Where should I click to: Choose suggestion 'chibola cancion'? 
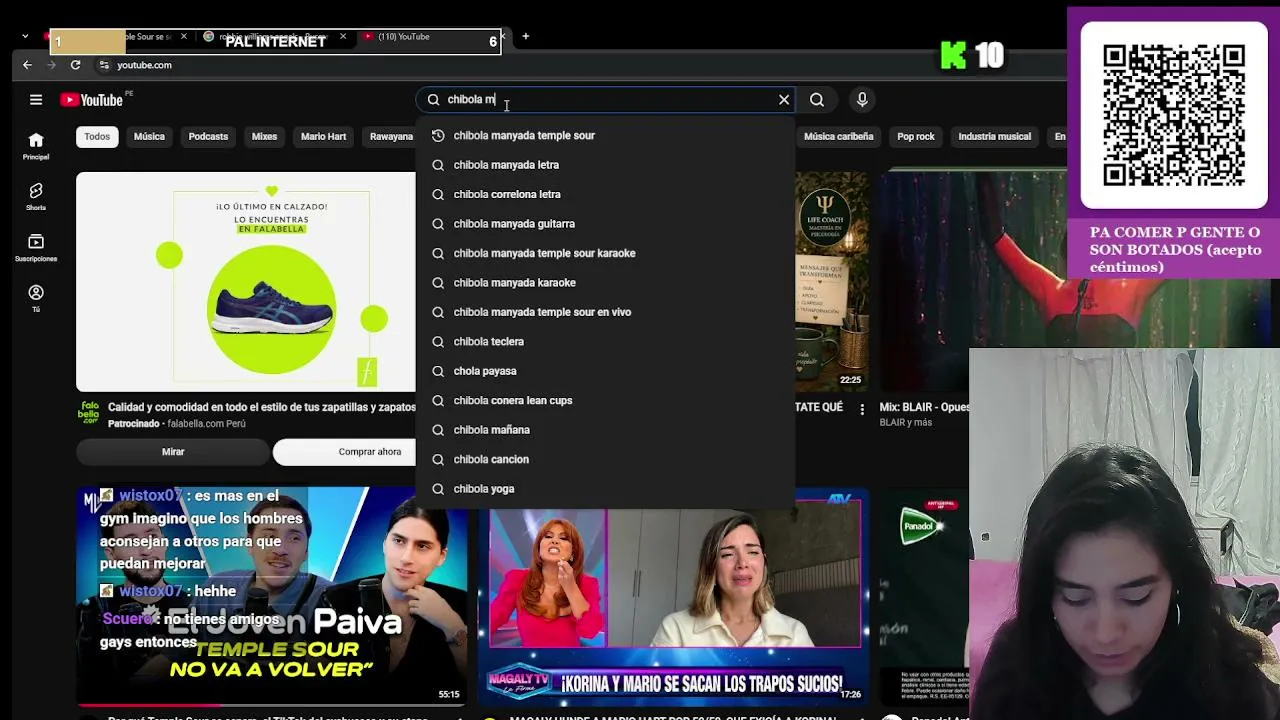click(x=606, y=459)
